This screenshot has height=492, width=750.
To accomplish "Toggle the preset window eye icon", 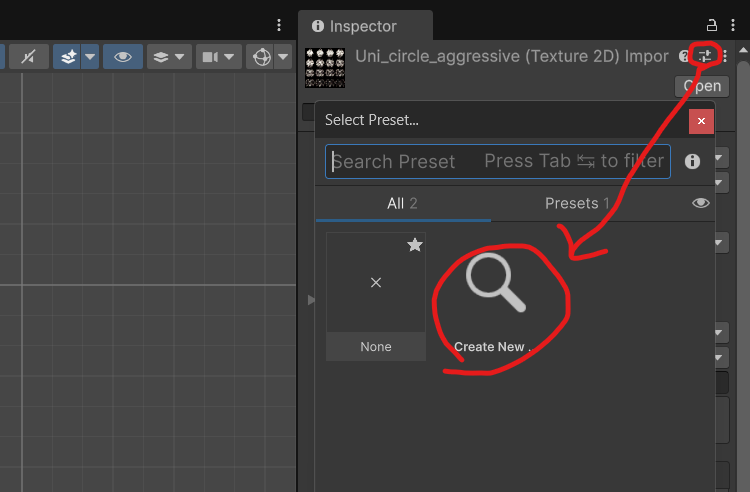I will click(x=701, y=203).
